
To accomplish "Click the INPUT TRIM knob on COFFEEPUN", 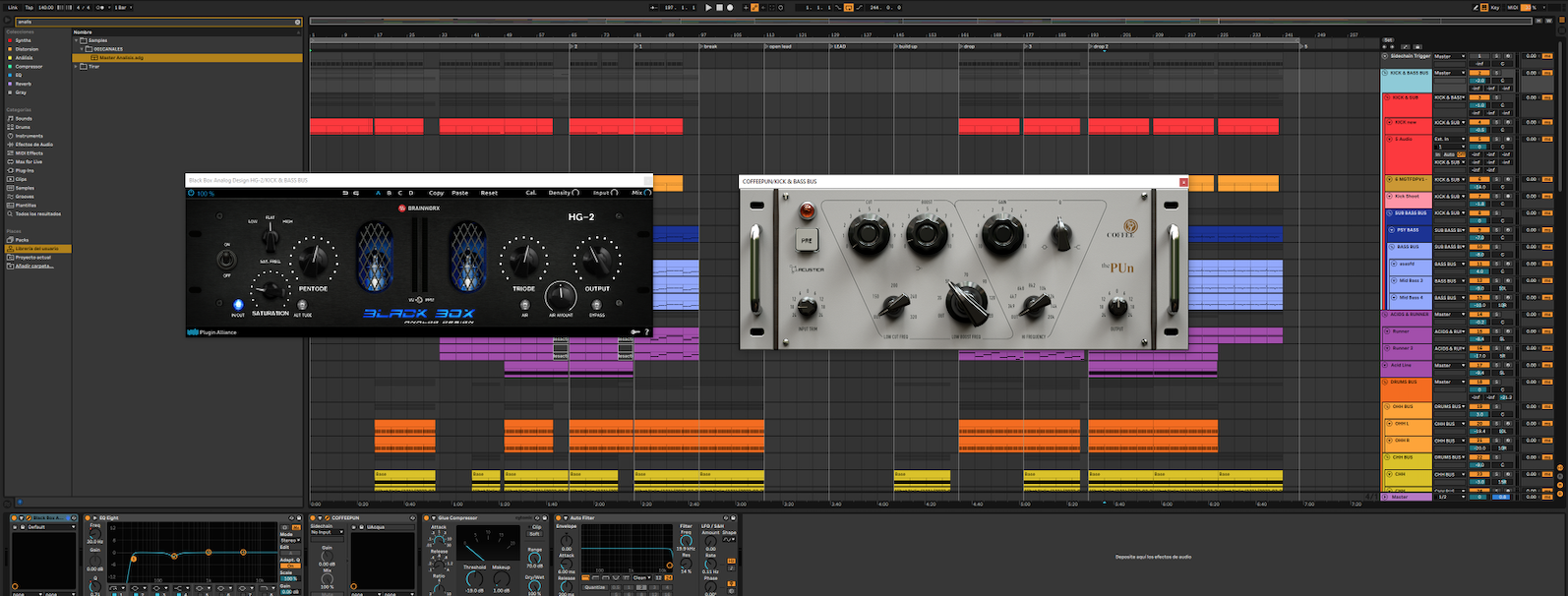I will [x=807, y=307].
